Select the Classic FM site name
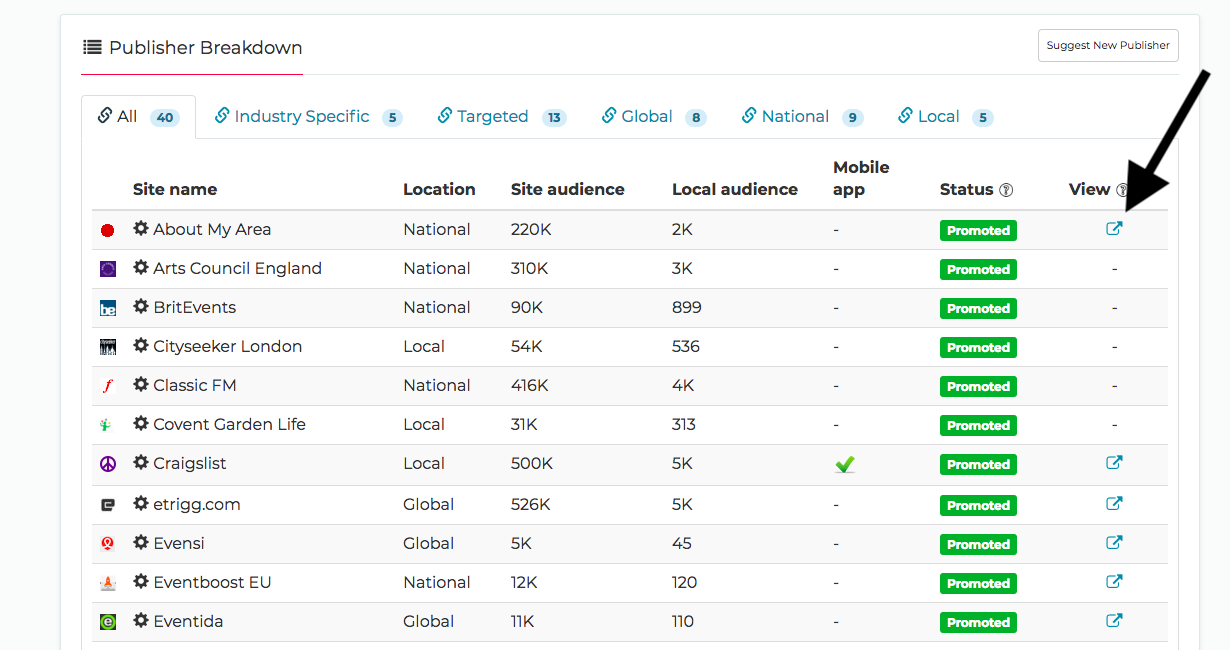This screenshot has width=1230, height=650. [194, 385]
